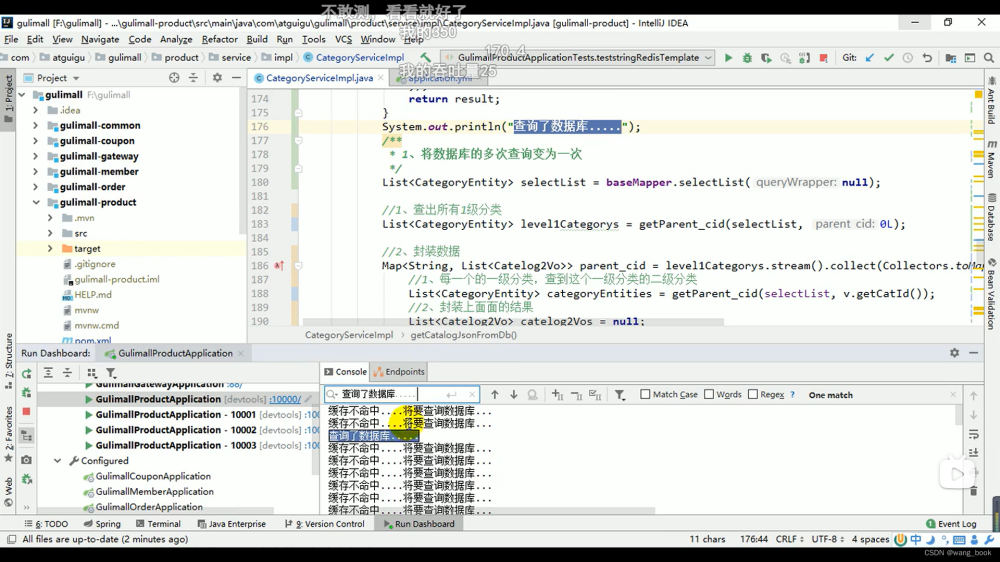Stop the running process from main toolbar
1000x562 pixels.
[823, 57]
